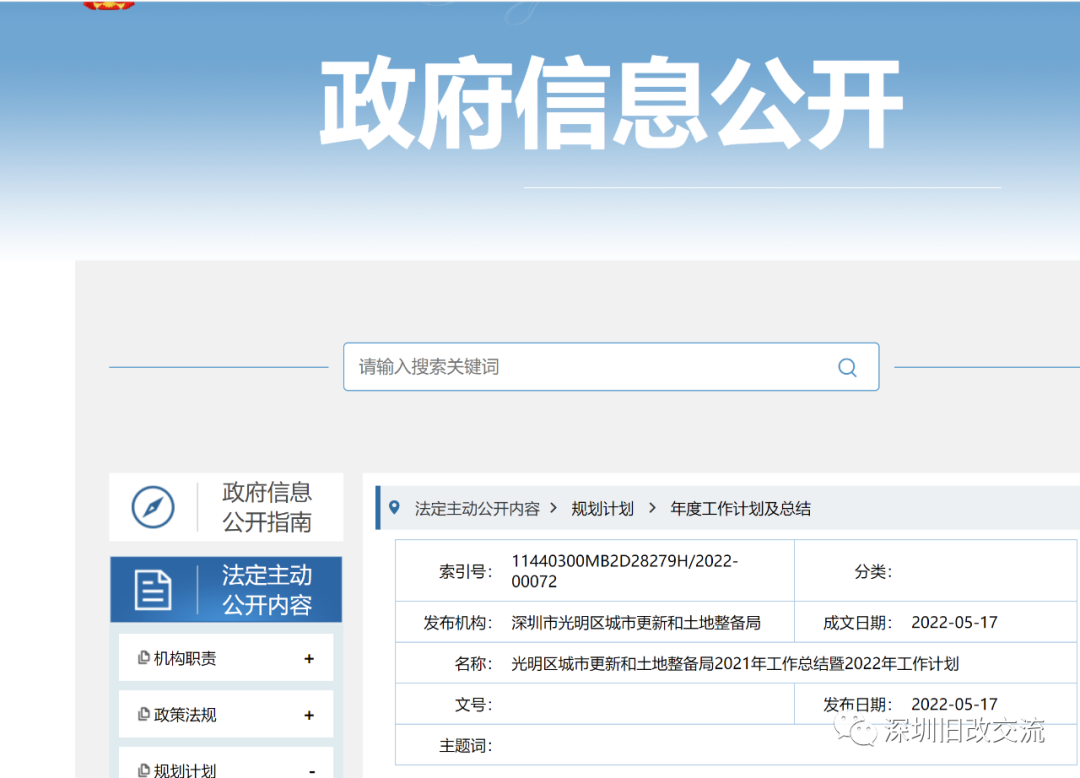This screenshot has height=778, width=1080.
Task: Go to 法定主动公开内容 breadcrumb
Action: [477, 509]
